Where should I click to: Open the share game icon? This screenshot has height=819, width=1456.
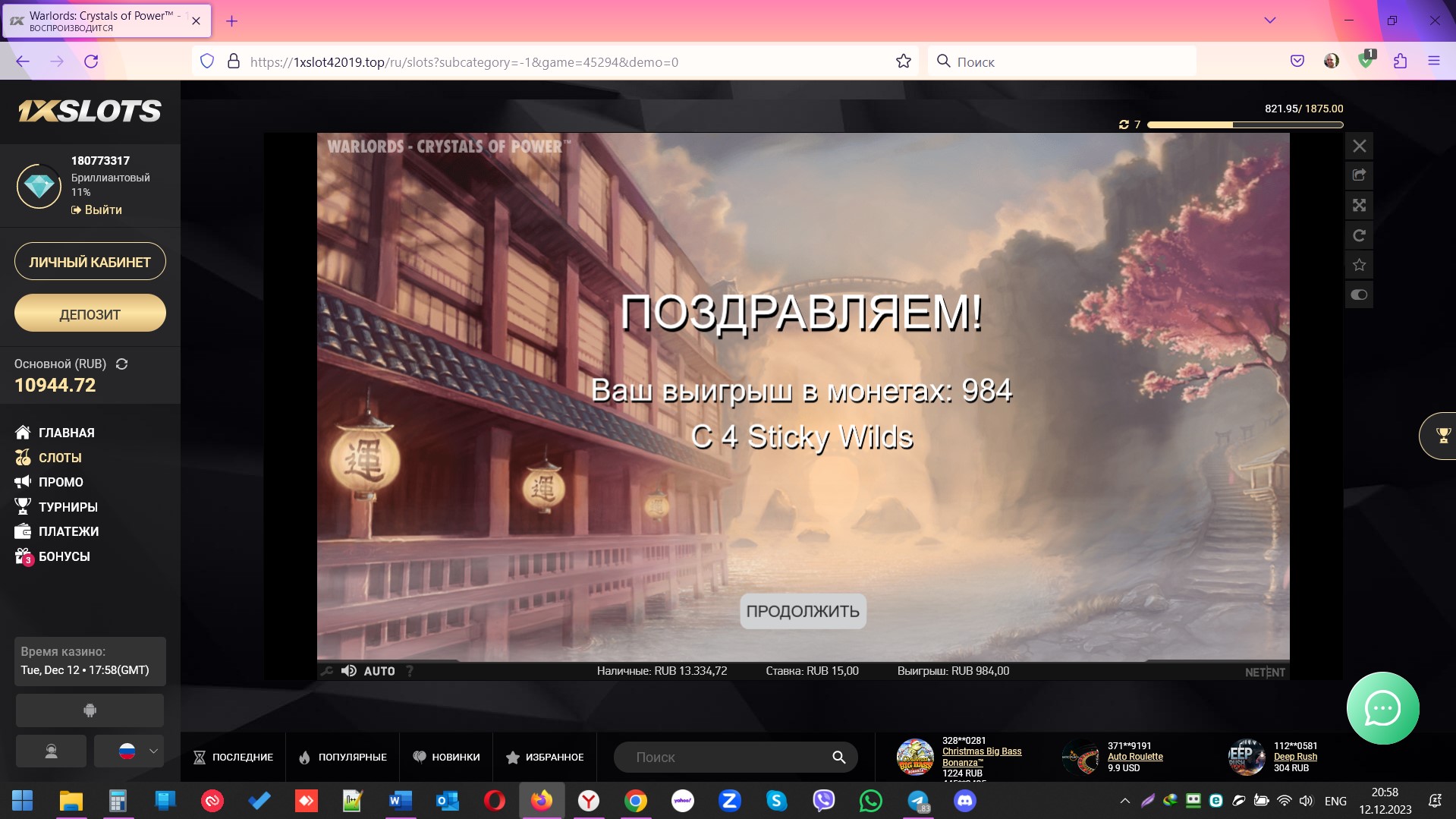1359,175
